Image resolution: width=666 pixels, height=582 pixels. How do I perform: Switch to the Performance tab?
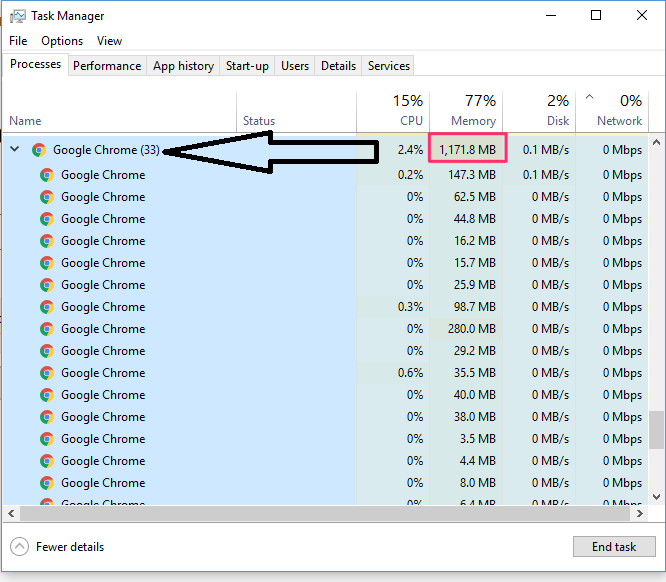107,66
